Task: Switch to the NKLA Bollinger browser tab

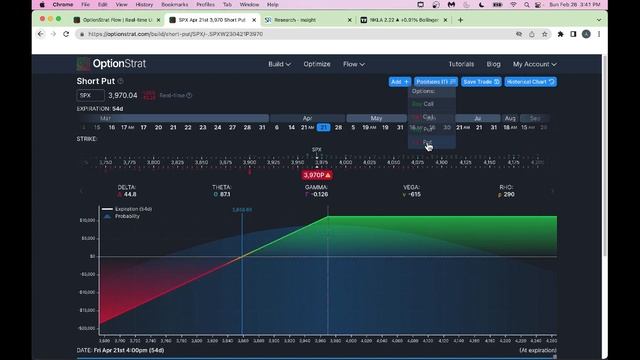Action: point(403,20)
